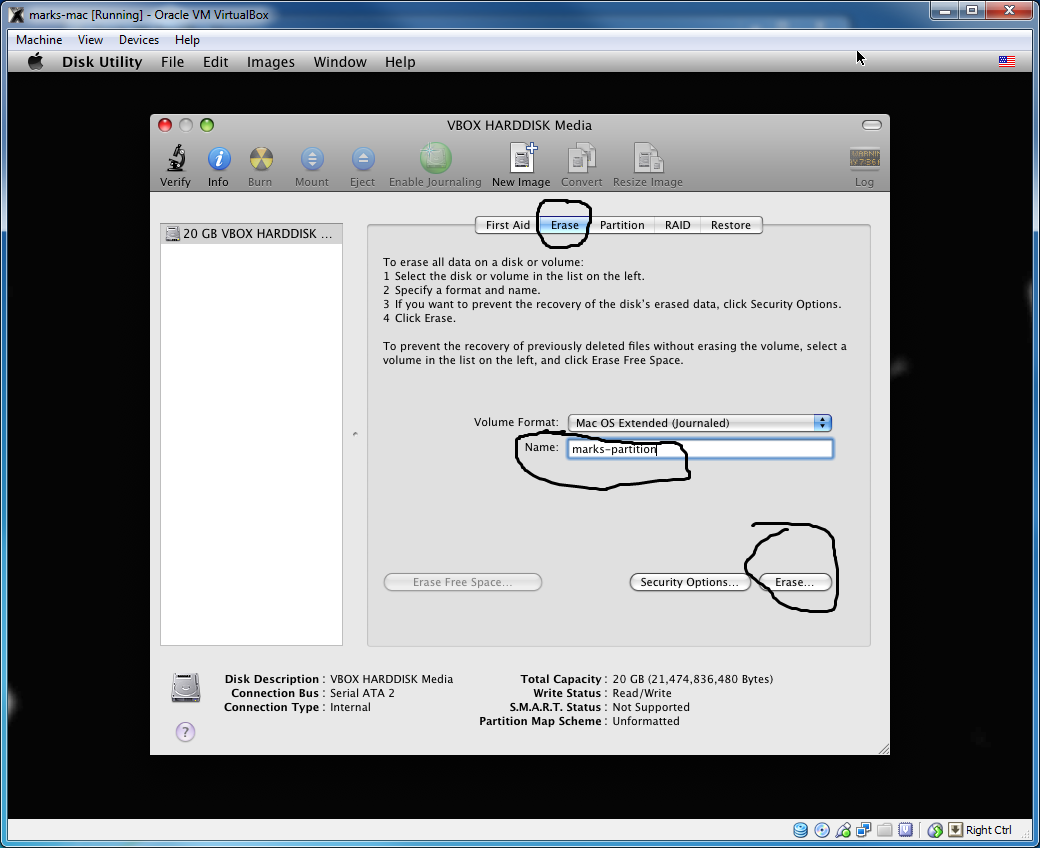Open the VirtualBox View menu
The height and width of the screenshot is (848, 1040).
pyautogui.click(x=90, y=40)
